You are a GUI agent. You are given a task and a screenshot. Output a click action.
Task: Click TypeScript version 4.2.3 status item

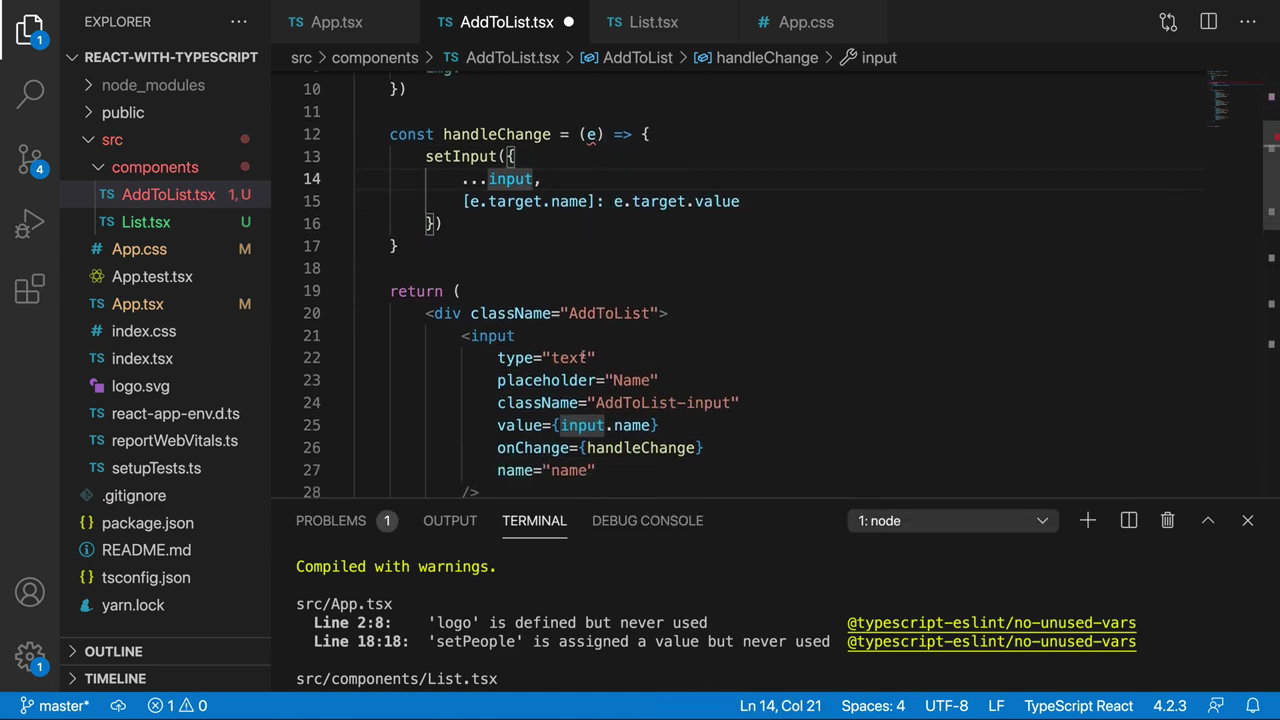tap(1170, 706)
